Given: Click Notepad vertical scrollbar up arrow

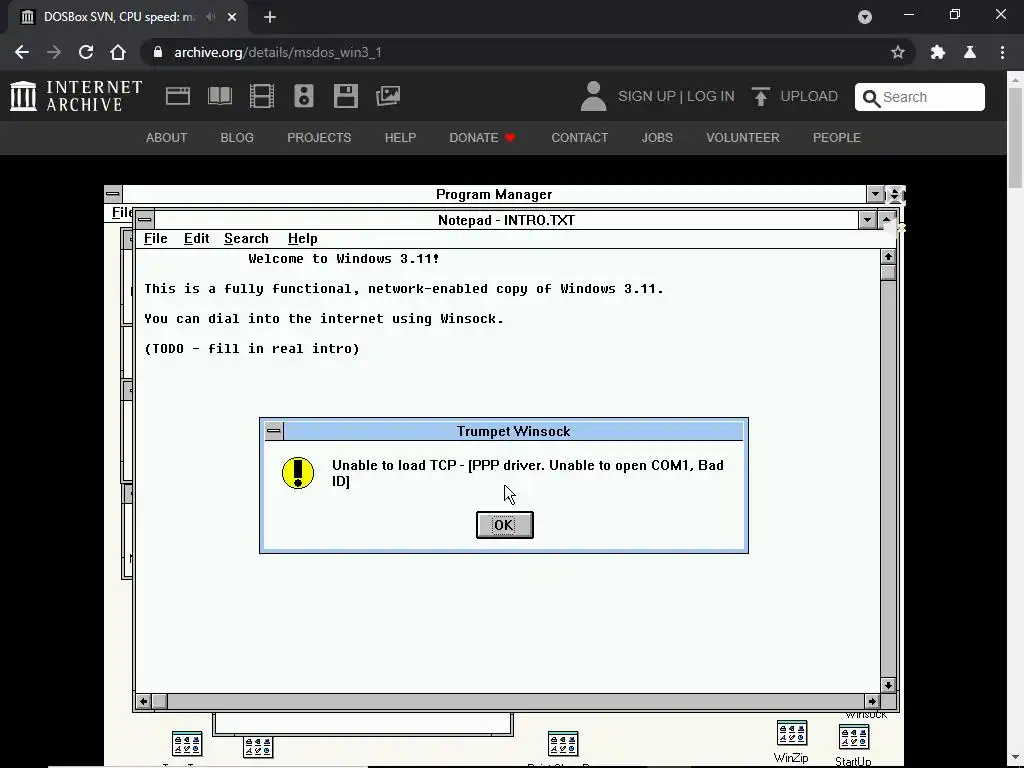Looking at the screenshot, I should coord(888,257).
